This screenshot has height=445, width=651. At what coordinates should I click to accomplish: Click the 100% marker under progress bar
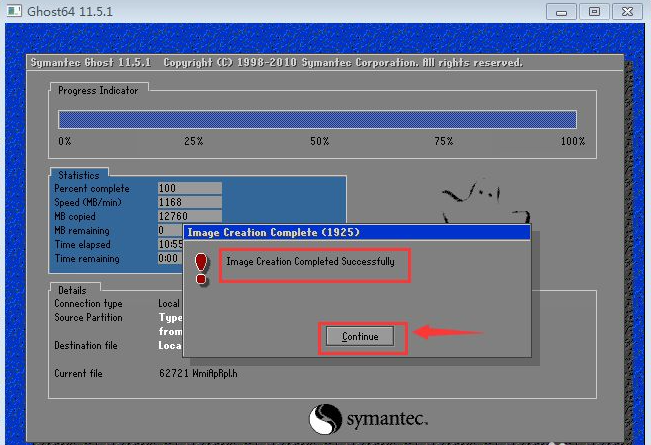tap(572, 141)
